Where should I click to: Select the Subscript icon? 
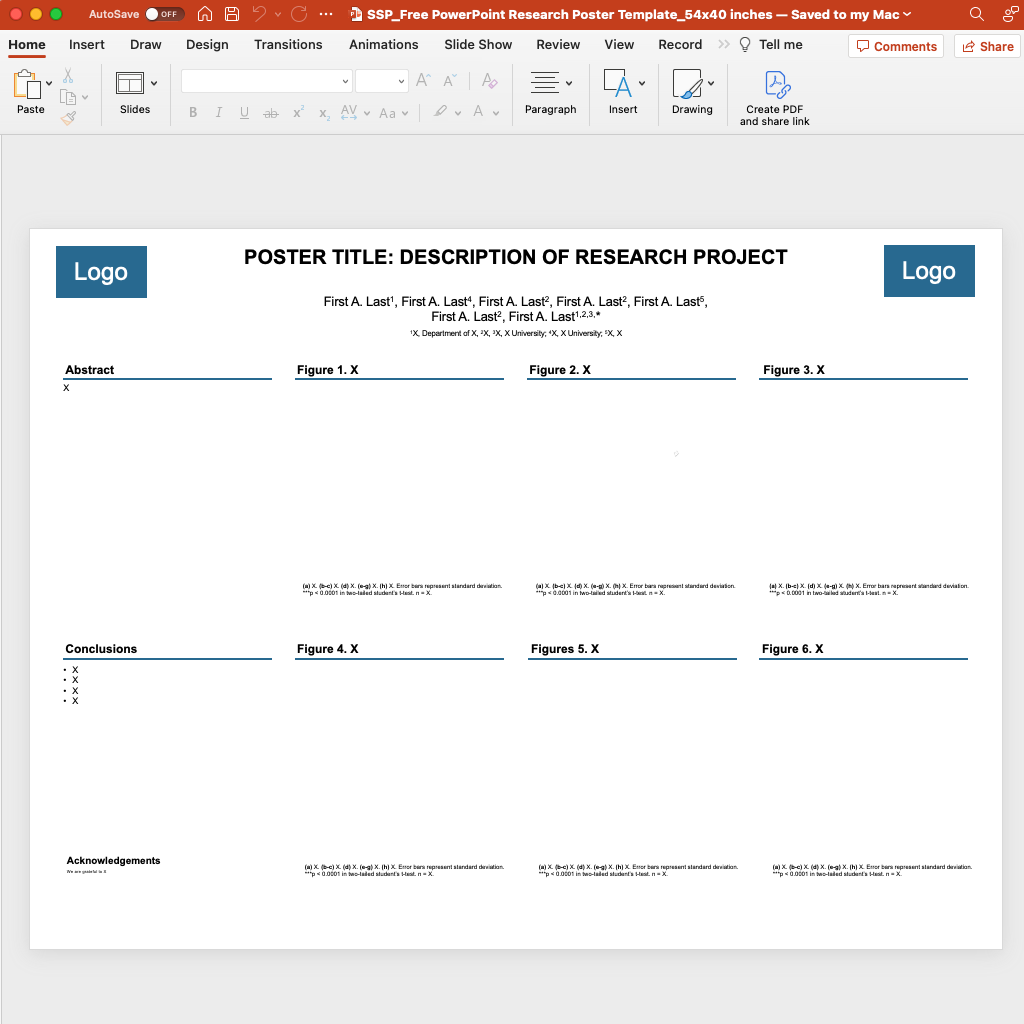pyautogui.click(x=322, y=112)
